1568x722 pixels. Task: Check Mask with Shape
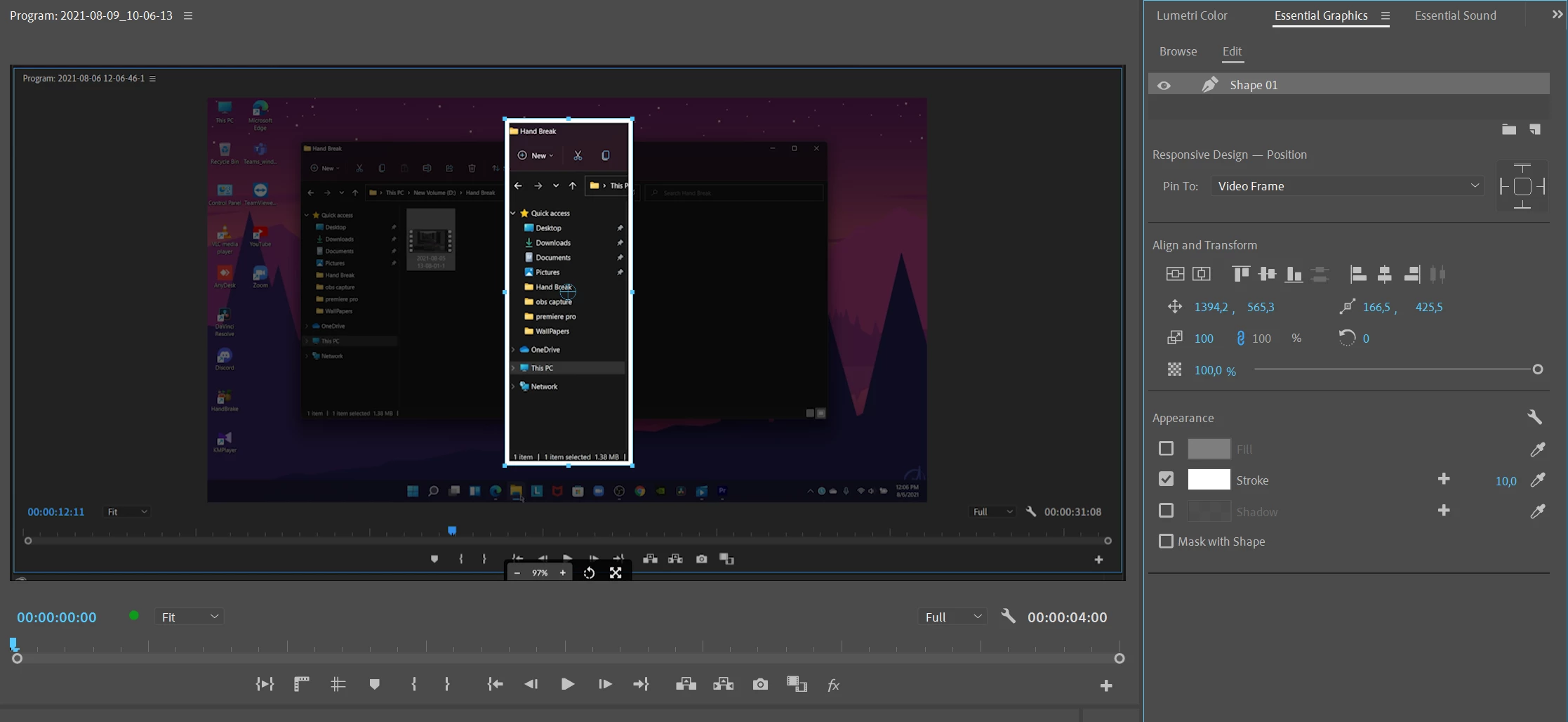pos(1166,541)
